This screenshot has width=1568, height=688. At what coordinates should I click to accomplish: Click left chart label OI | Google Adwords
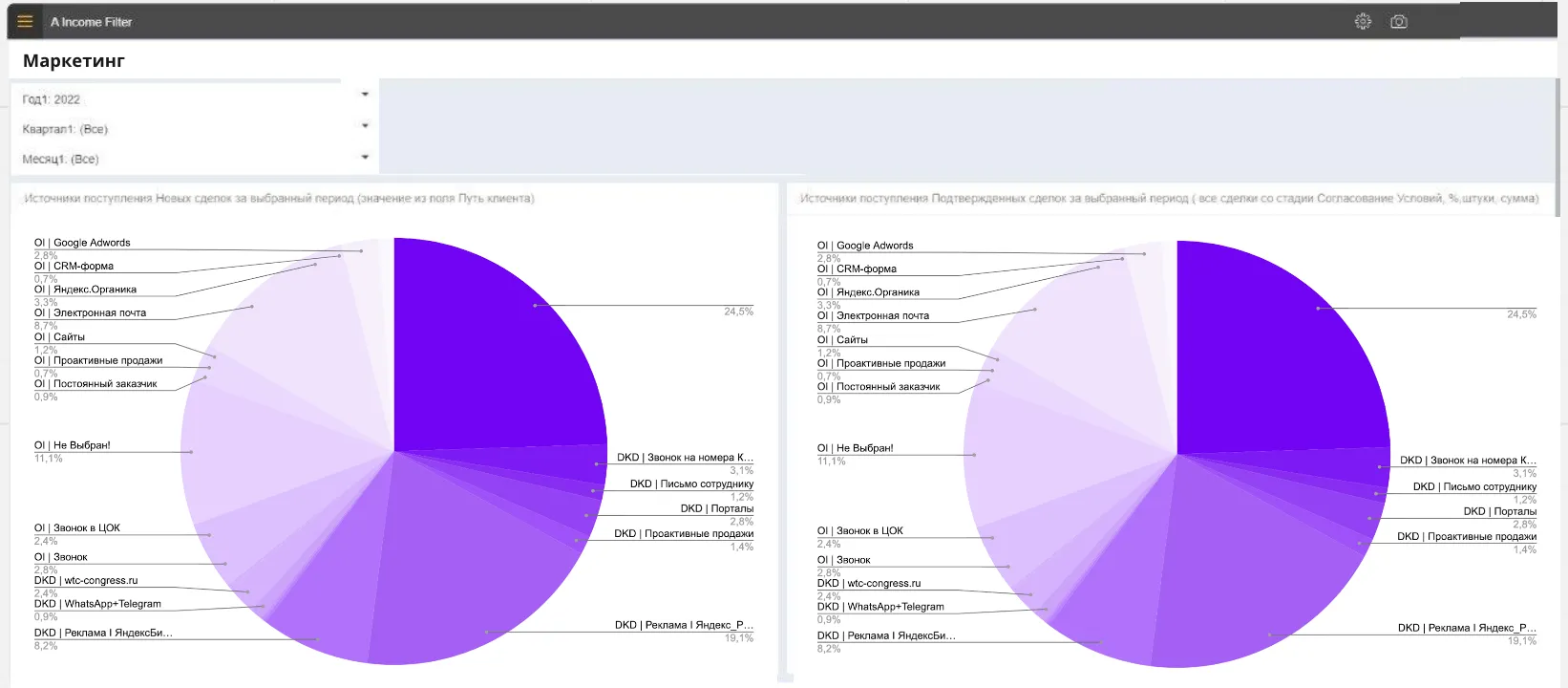pos(82,243)
